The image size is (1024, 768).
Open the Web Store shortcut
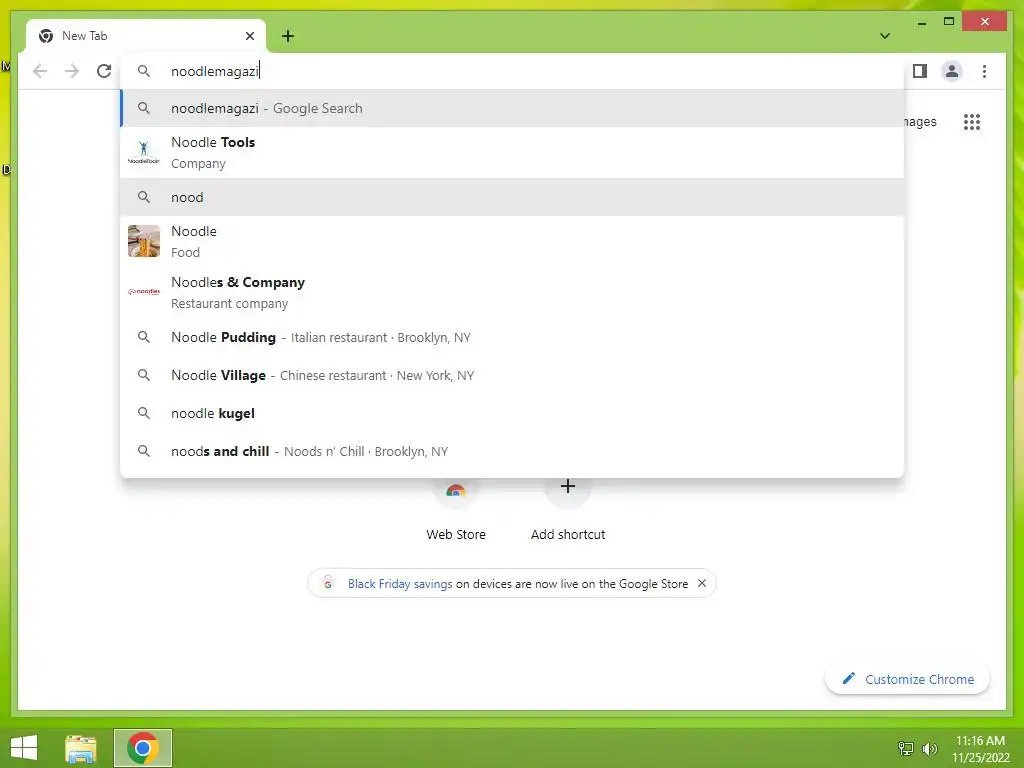456,509
